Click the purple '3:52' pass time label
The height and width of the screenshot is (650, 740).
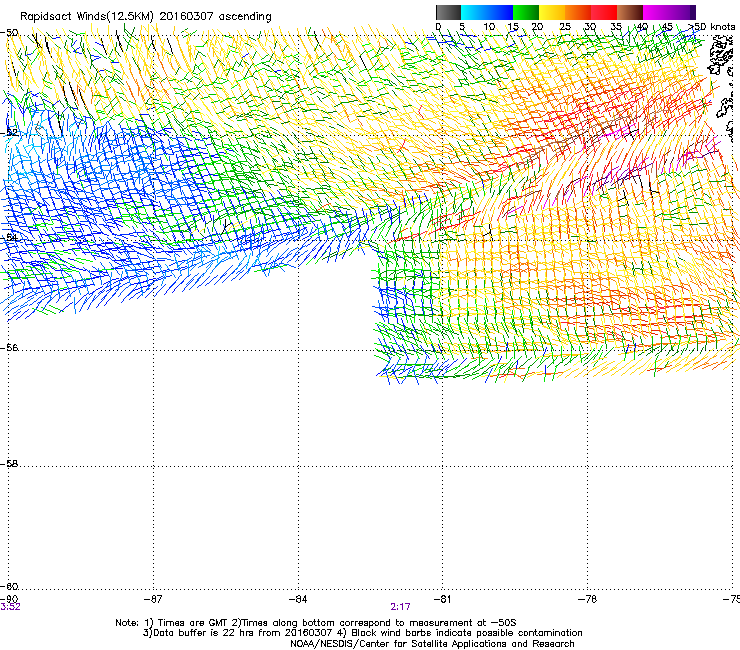(x=10, y=607)
